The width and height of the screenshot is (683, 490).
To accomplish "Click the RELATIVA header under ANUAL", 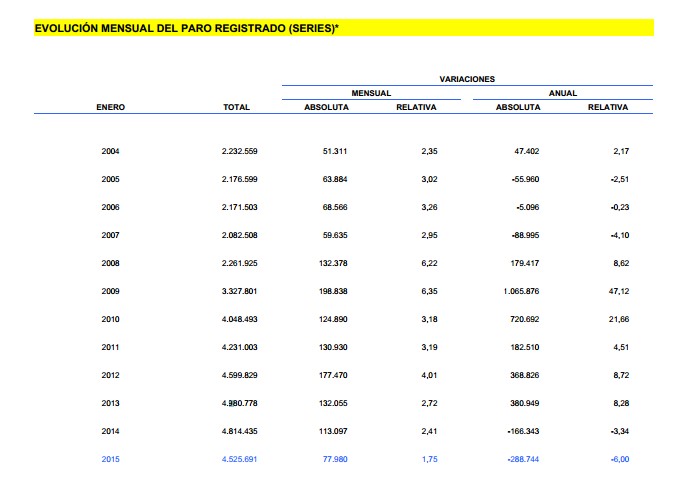I will click(607, 107).
